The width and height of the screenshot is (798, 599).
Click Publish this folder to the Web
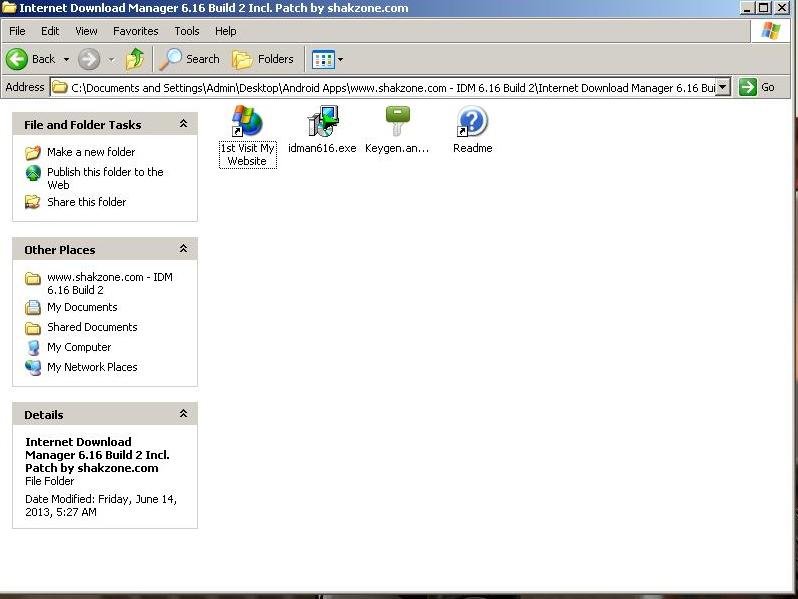(105, 178)
